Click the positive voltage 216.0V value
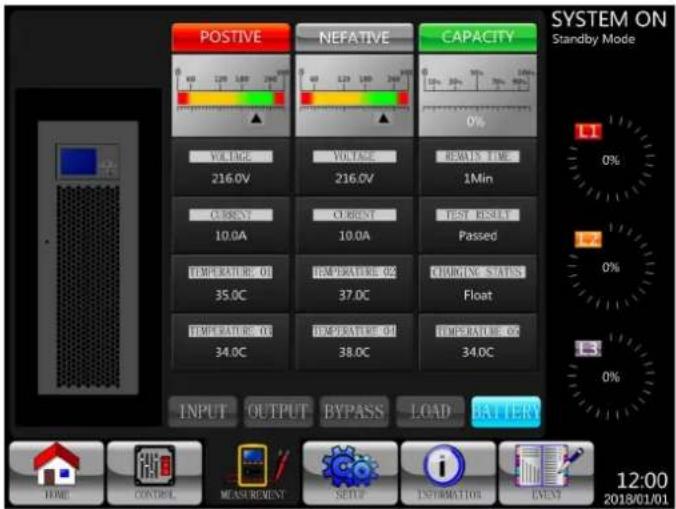Viewport: 676px width, 509px height. [x=231, y=178]
